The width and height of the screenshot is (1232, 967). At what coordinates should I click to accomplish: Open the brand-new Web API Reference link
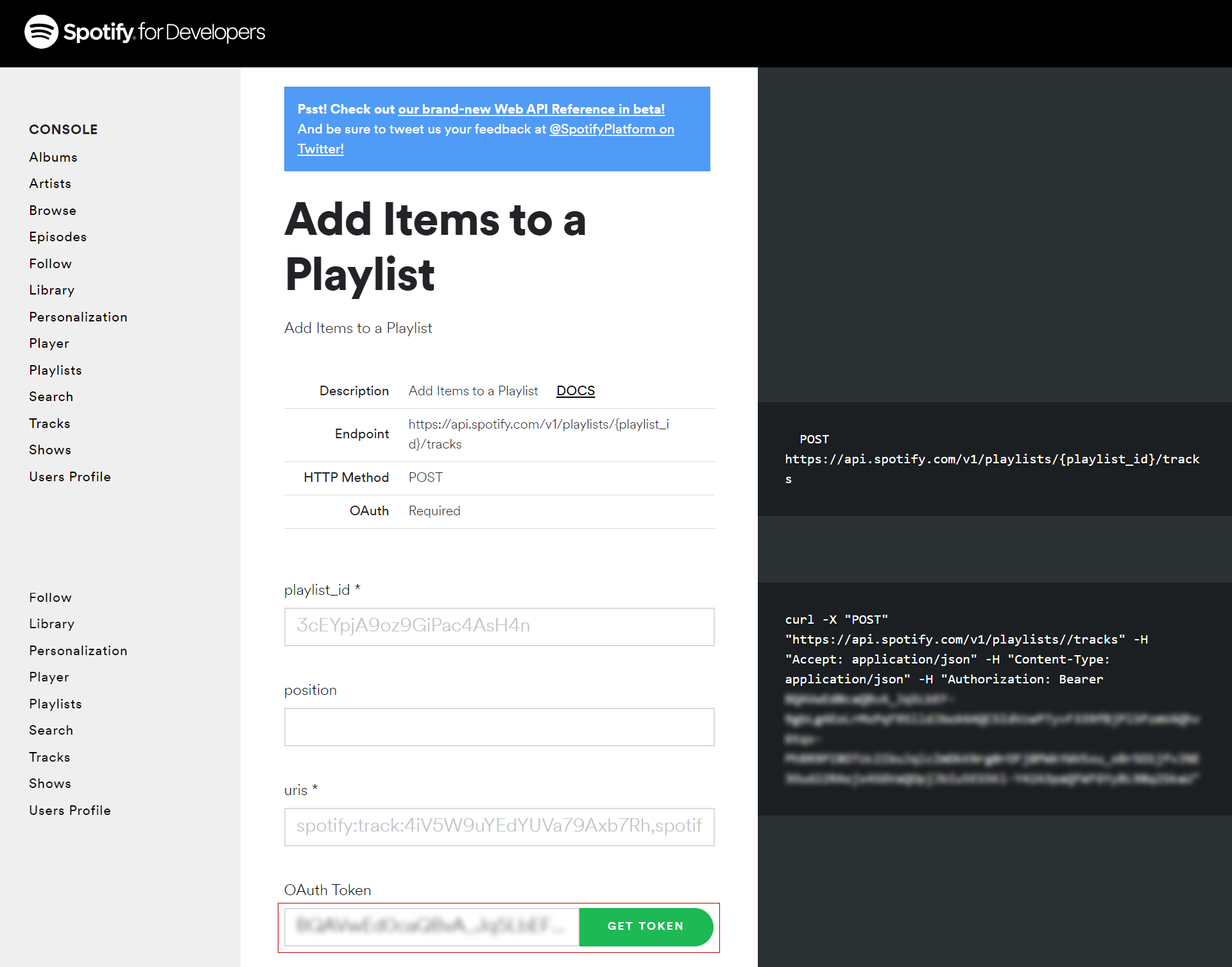point(531,109)
